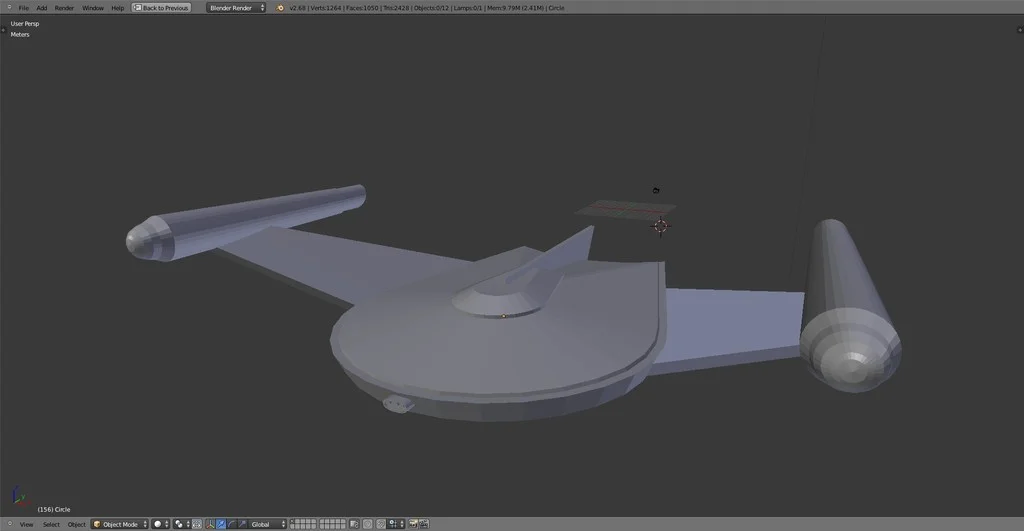The image size is (1024, 531).
Task: Toggle the 3D manipulator widget
Action: click(x=210, y=524)
